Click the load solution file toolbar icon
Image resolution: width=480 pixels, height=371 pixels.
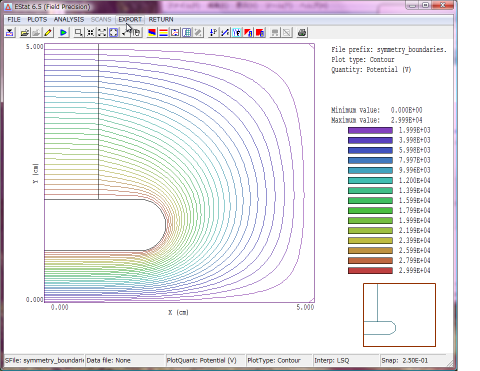[10, 33]
